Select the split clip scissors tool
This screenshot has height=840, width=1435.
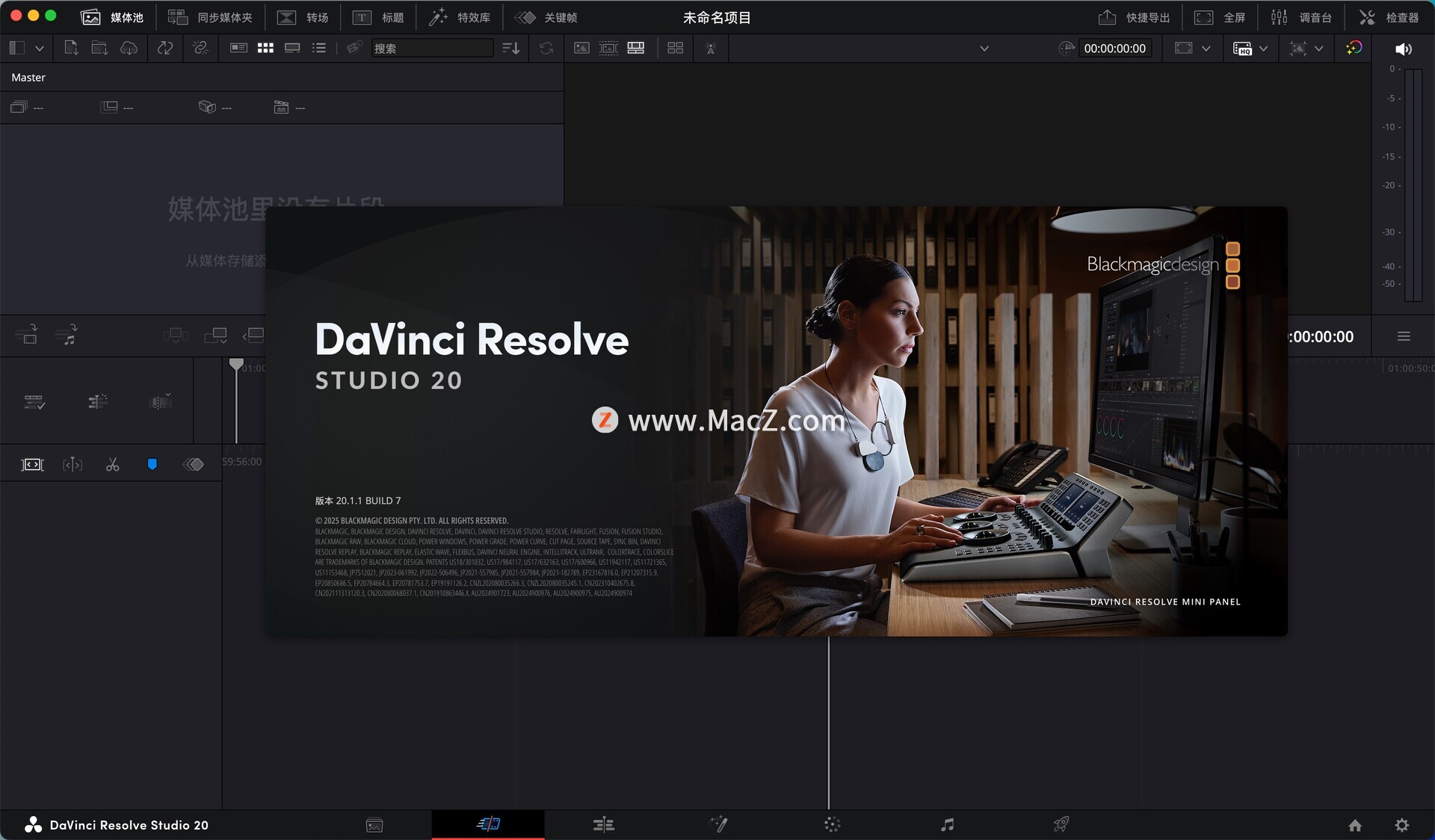[x=112, y=465]
